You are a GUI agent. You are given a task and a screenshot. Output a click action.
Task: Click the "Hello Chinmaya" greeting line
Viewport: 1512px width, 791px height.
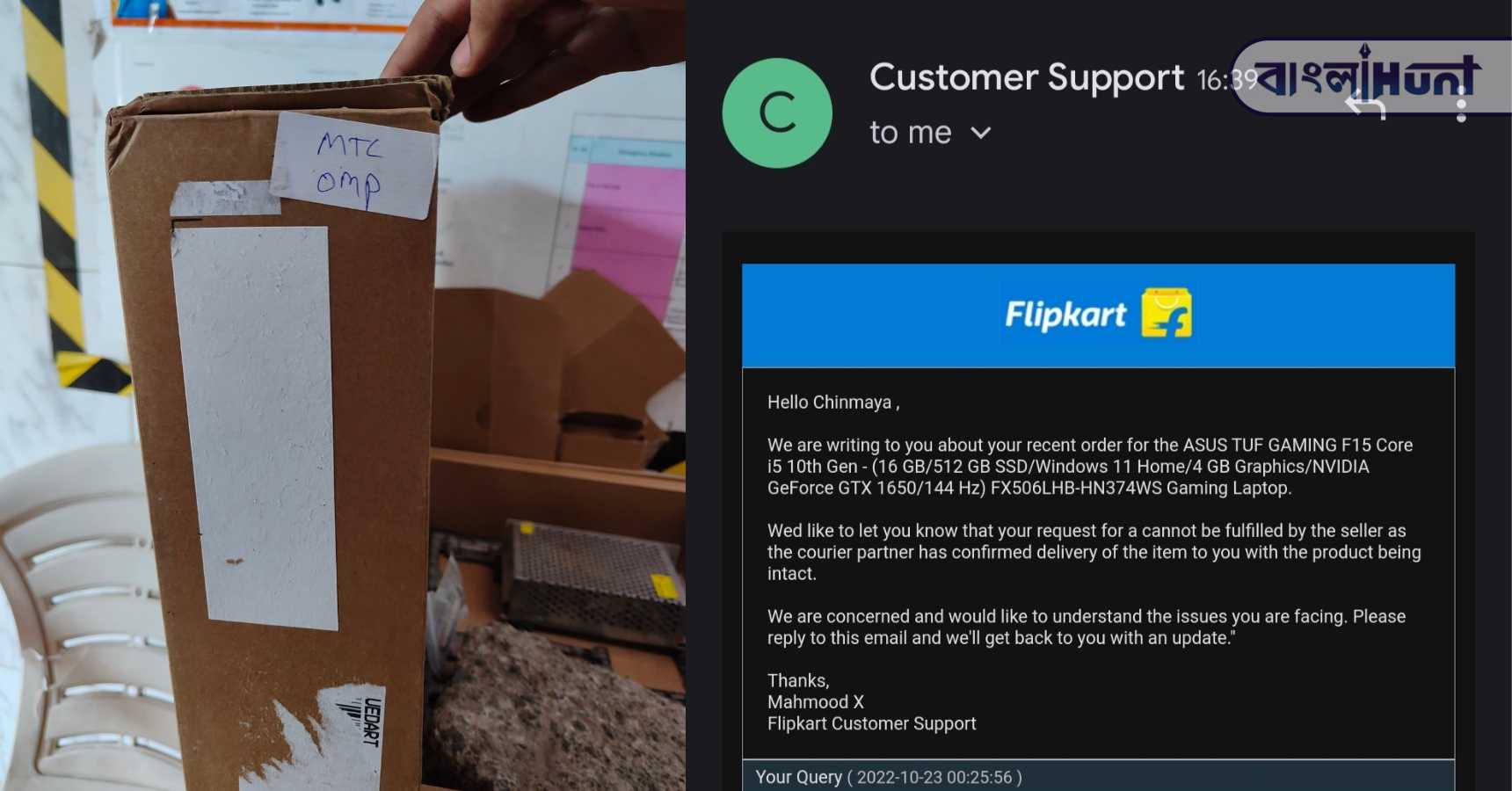tap(833, 403)
